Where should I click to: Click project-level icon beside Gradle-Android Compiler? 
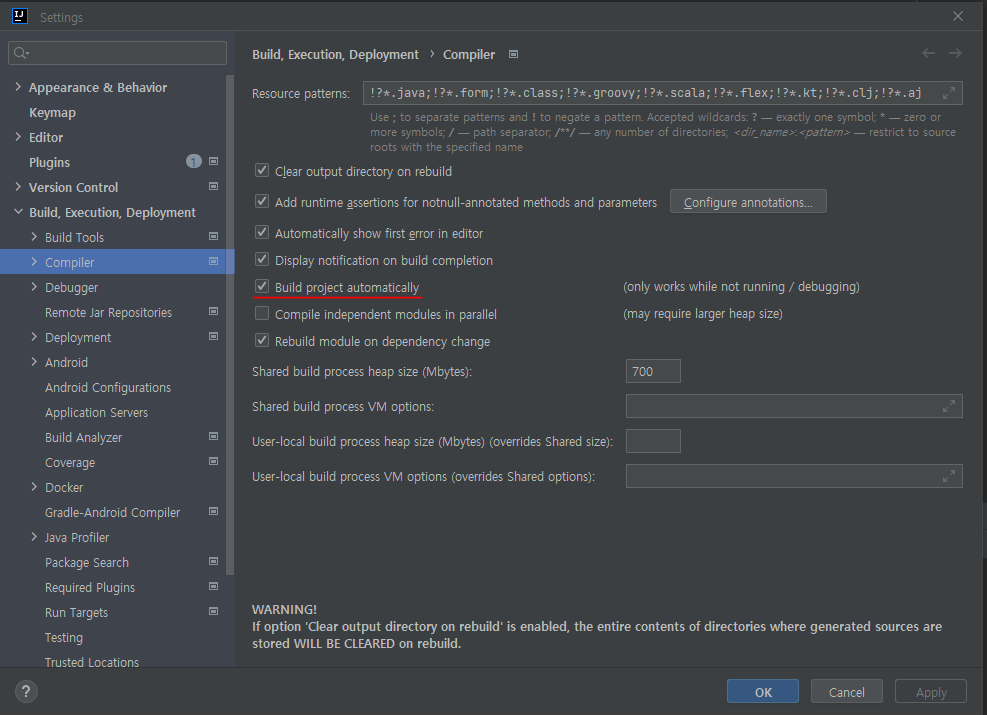click(213, 512)
